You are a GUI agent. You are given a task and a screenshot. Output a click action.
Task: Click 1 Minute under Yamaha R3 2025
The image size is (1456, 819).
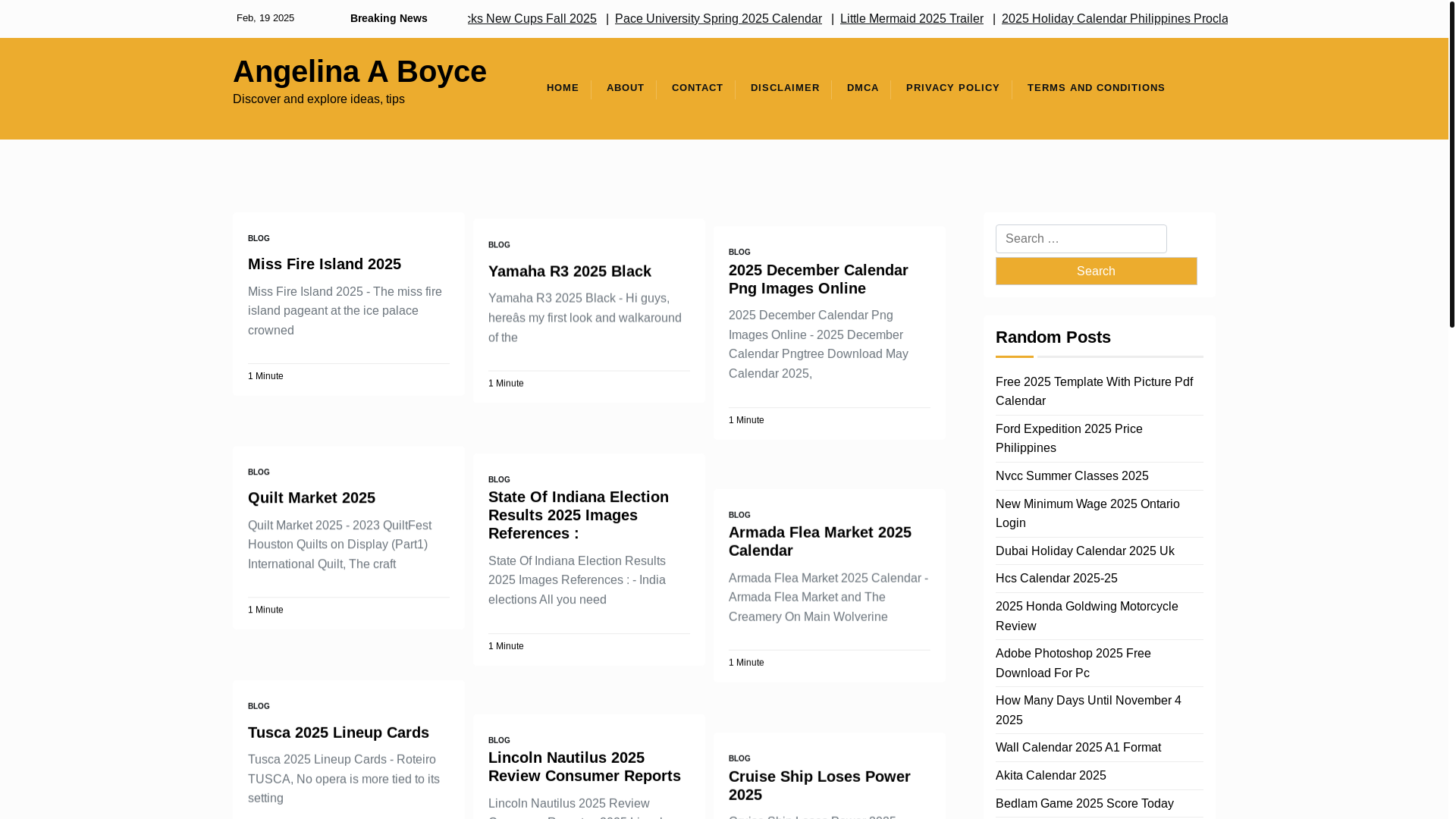click(506, 384)
